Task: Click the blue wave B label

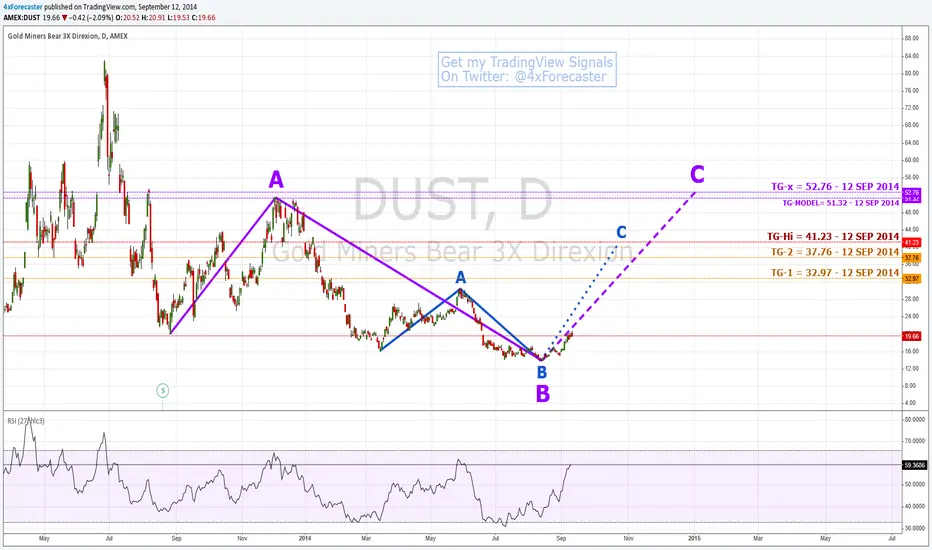Action: (541, 372)
